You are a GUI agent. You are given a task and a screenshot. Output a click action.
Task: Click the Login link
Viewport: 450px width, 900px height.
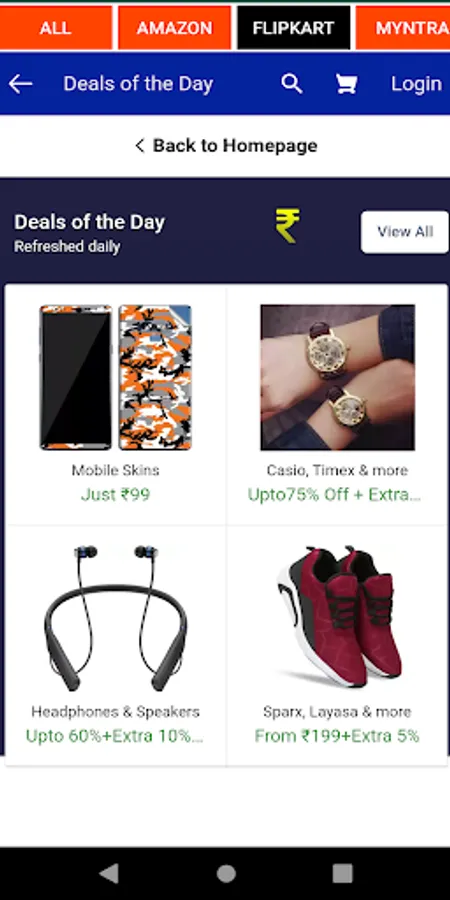coord(417,84)
